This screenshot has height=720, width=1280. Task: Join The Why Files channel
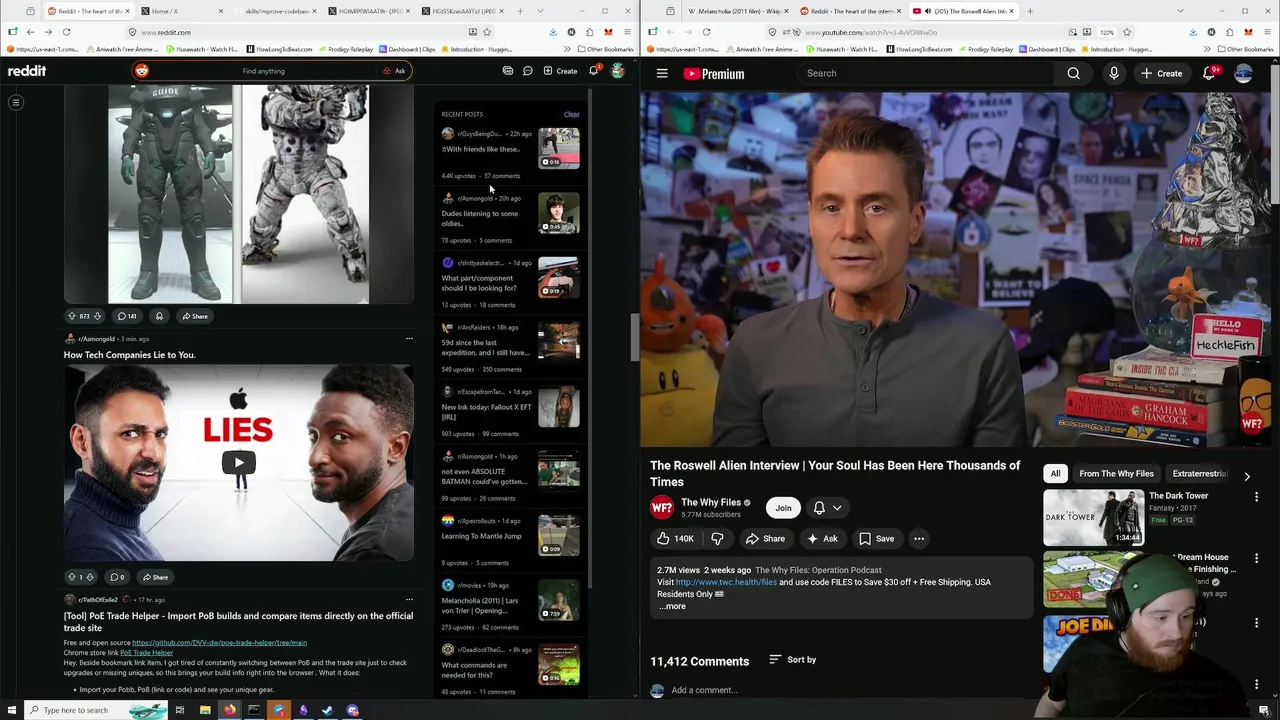click(x=783, y=508)
